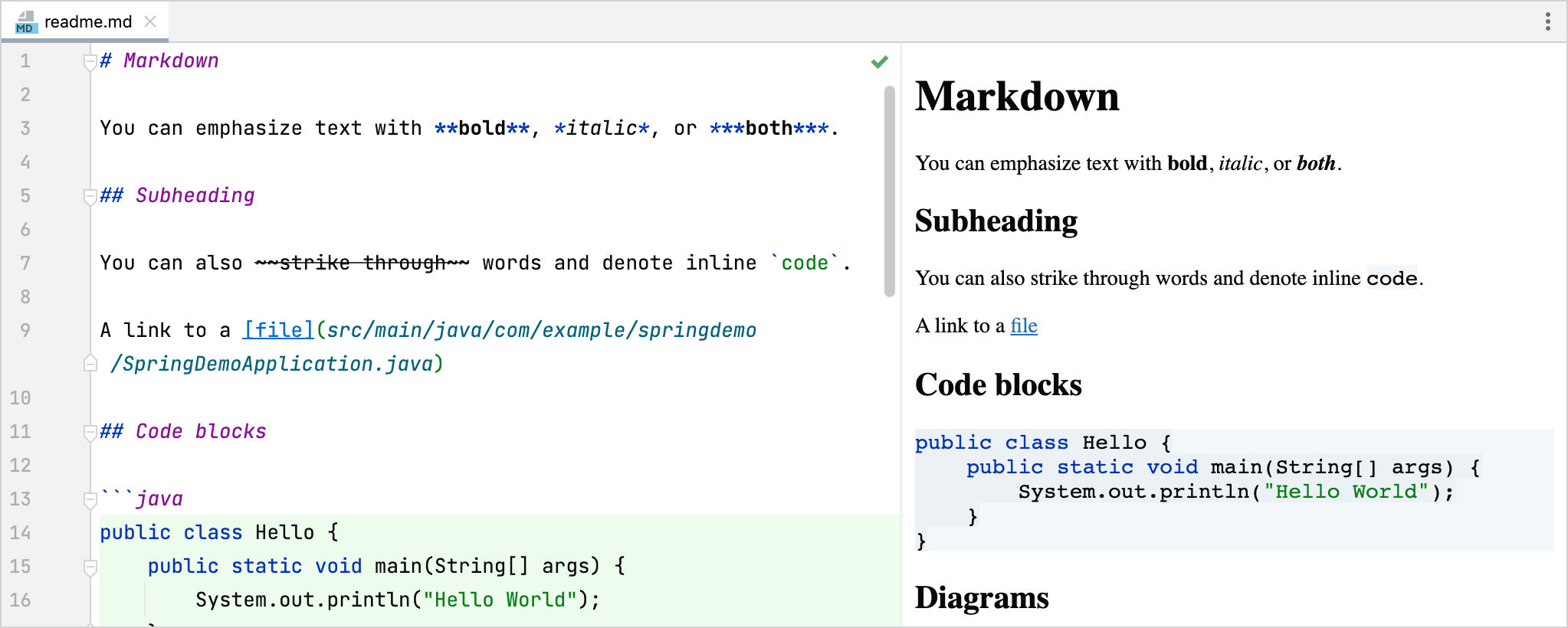Click '***both***' in editor line 3

click(769, 128)
